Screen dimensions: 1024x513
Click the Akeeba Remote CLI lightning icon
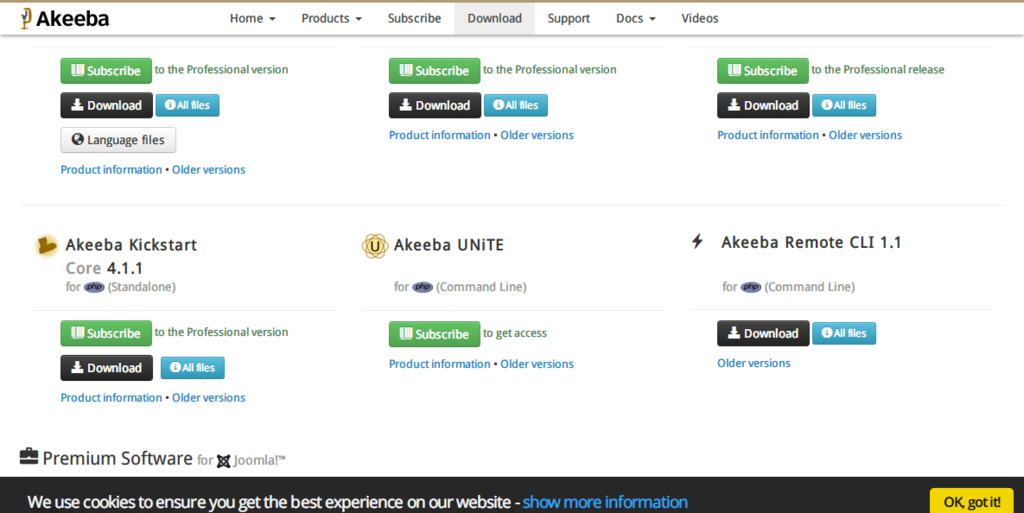[x=698, y=242]
